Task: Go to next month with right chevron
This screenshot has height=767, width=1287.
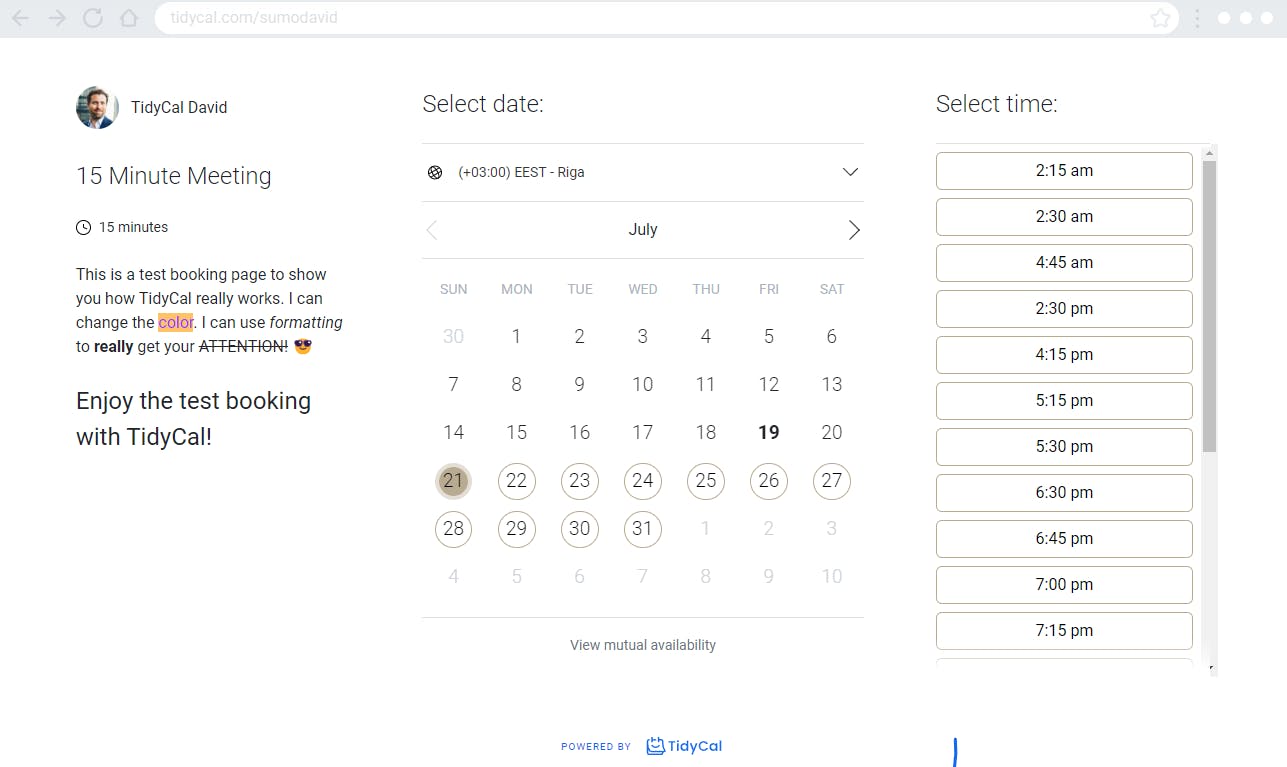Action: click(854, 230)
